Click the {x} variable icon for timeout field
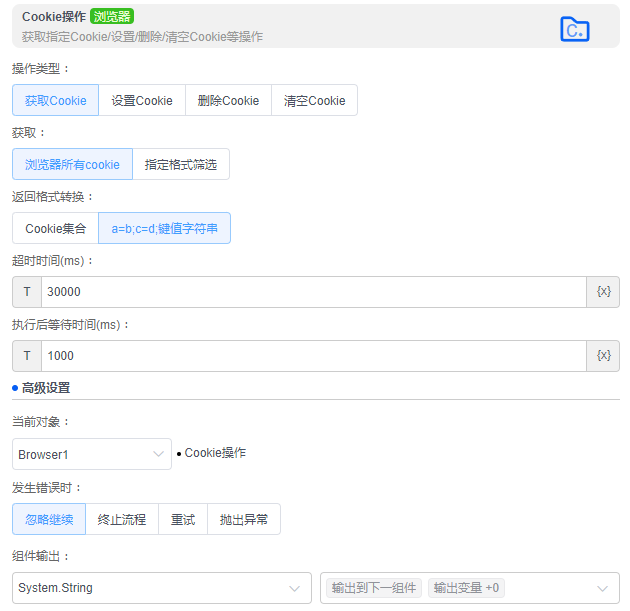630x611 pixels. click(603, 292)
